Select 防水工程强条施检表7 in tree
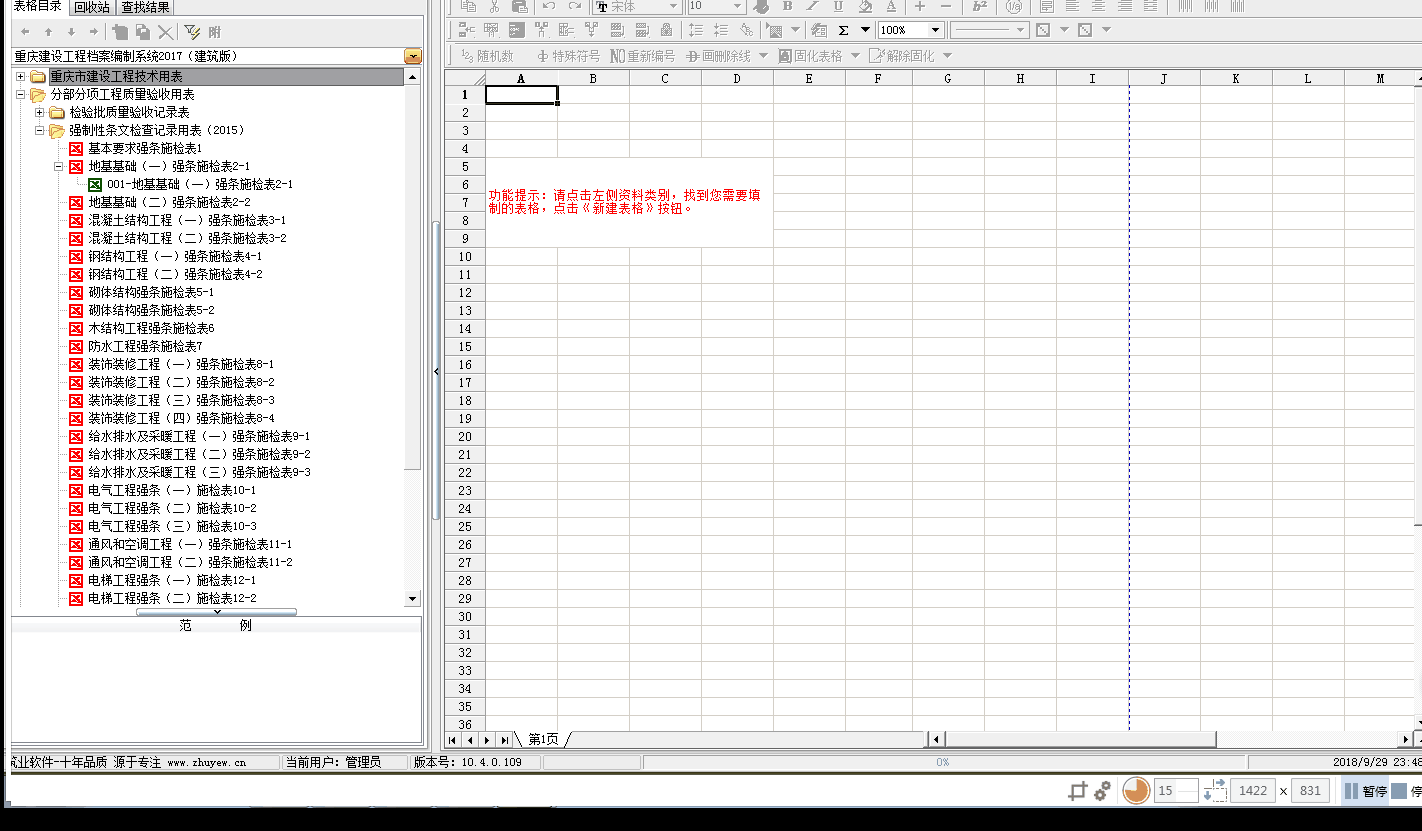This screenshot has width=1422, height=831. click(x=144, y=347)
